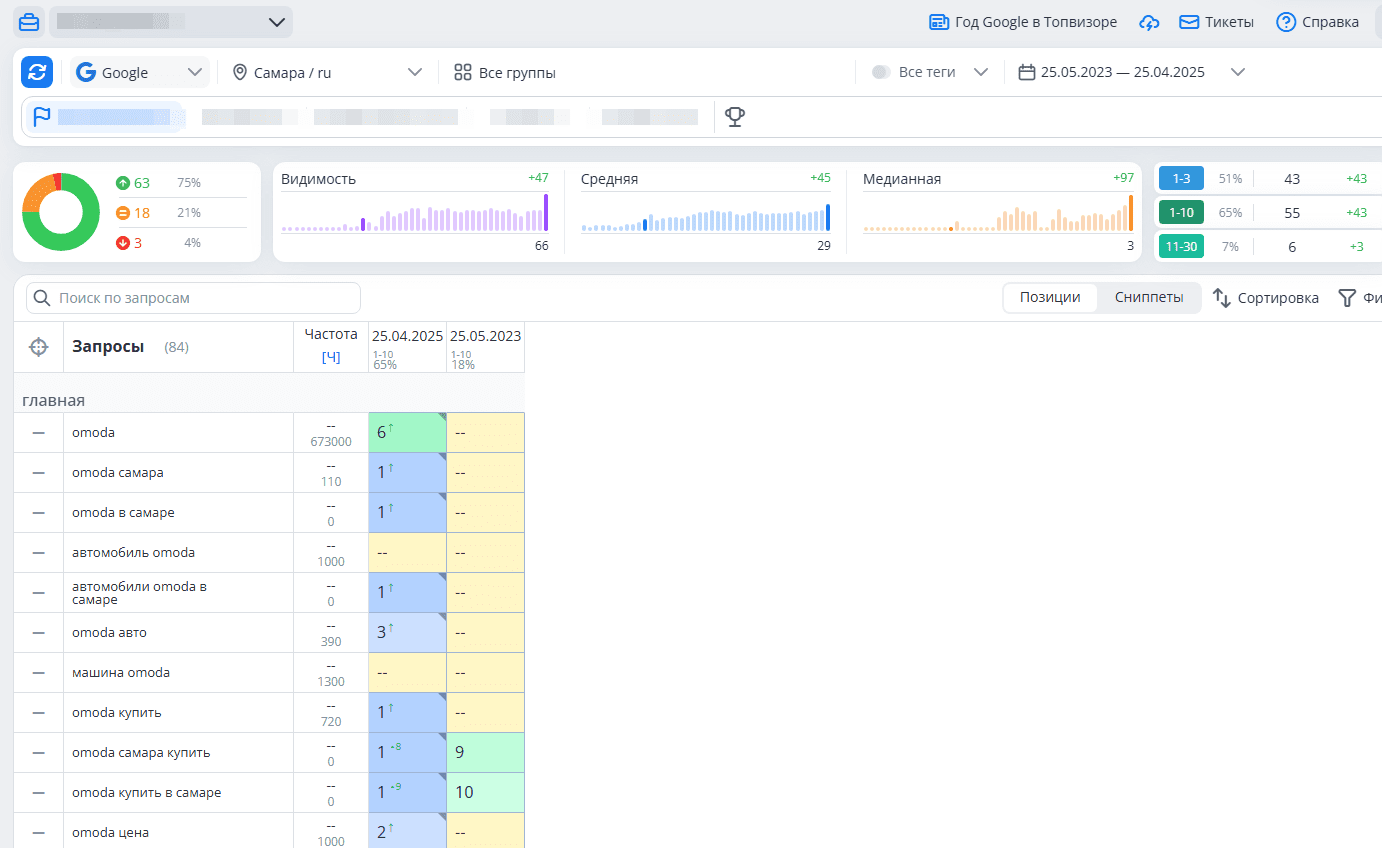1382x848 pixels.
Task: Open the Сортировка options
Action: 1266,297
